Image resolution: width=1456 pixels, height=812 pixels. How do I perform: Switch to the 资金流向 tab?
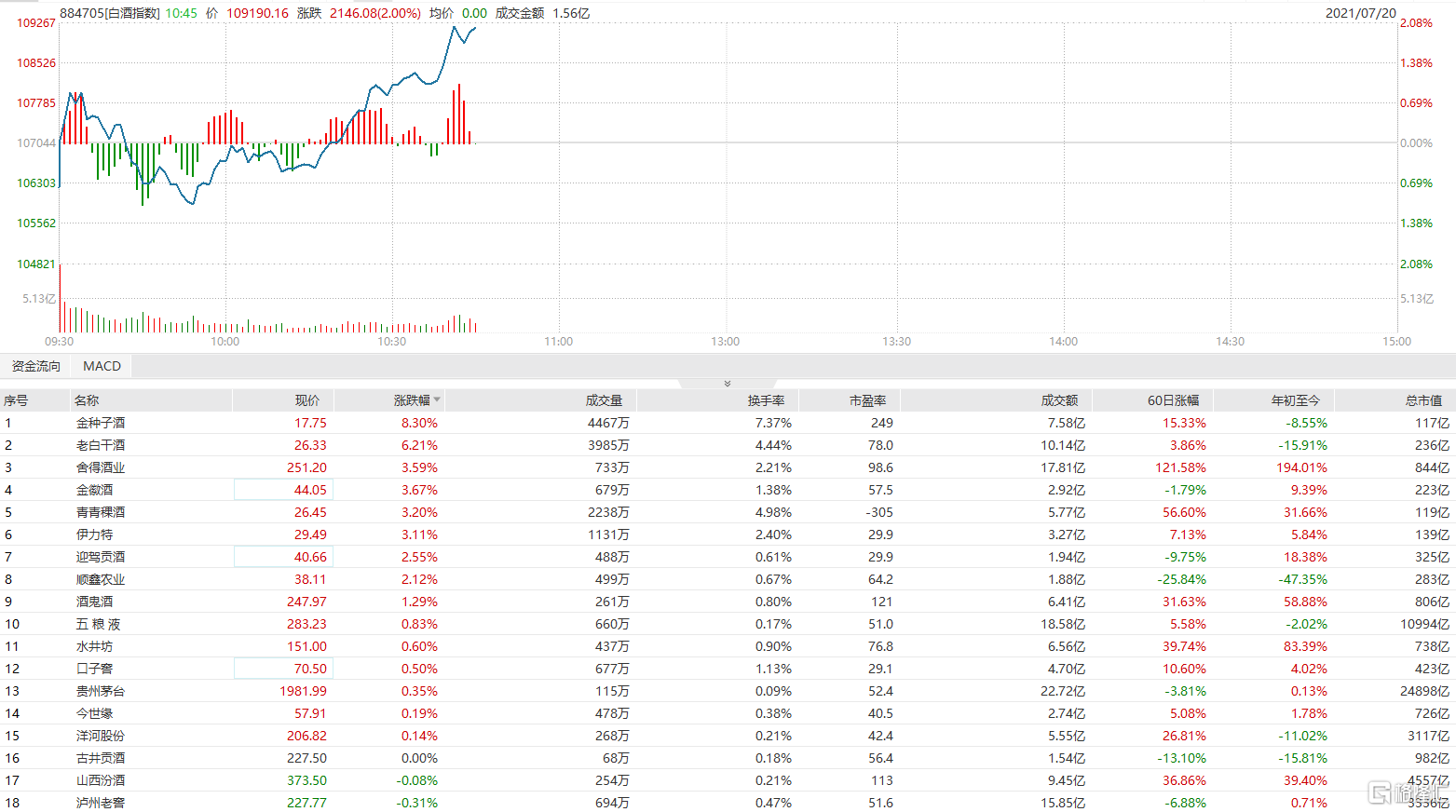(x=35, y=366)
